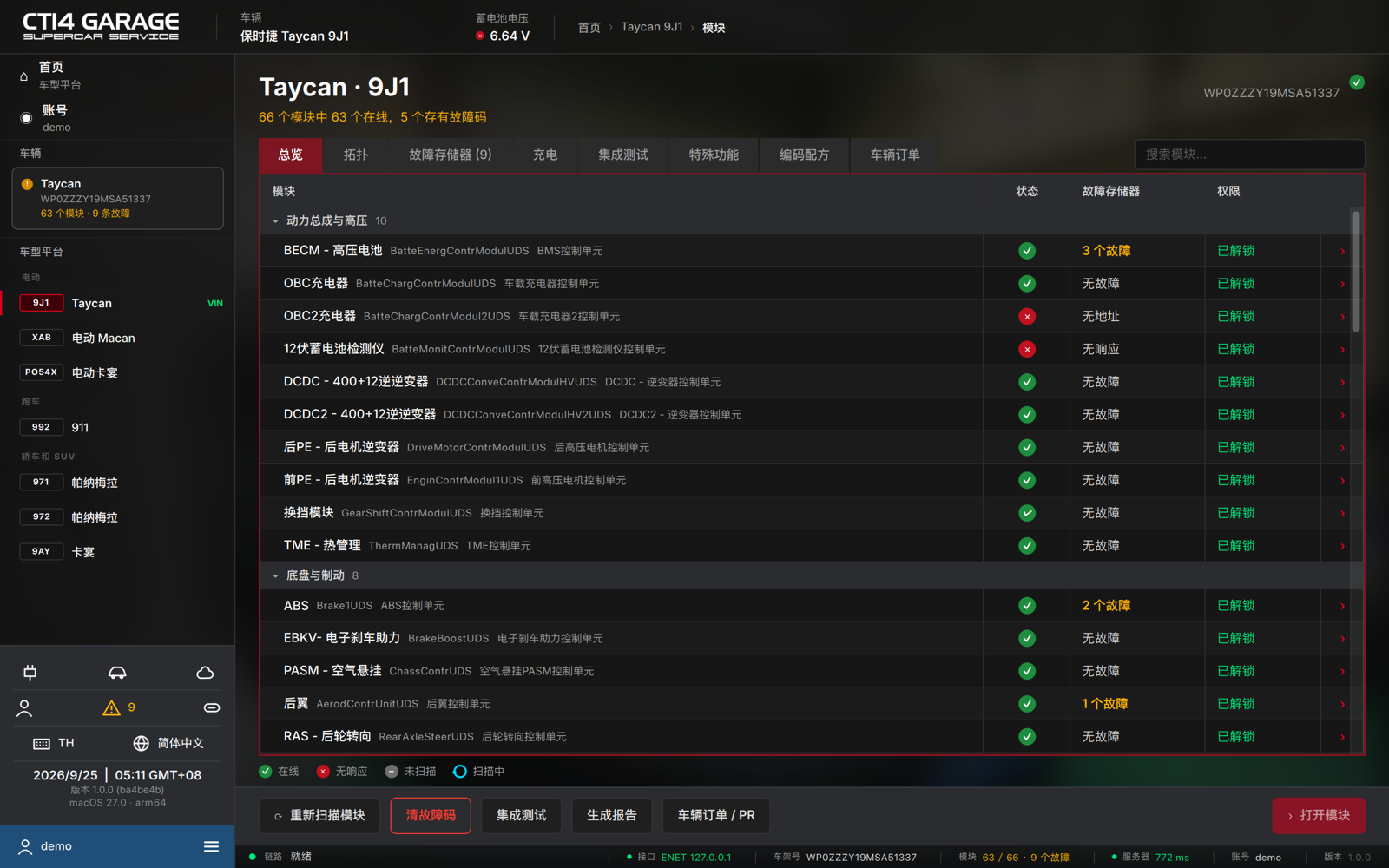
Task: Click the demo user icon in the blue bar
Action: 25,846
